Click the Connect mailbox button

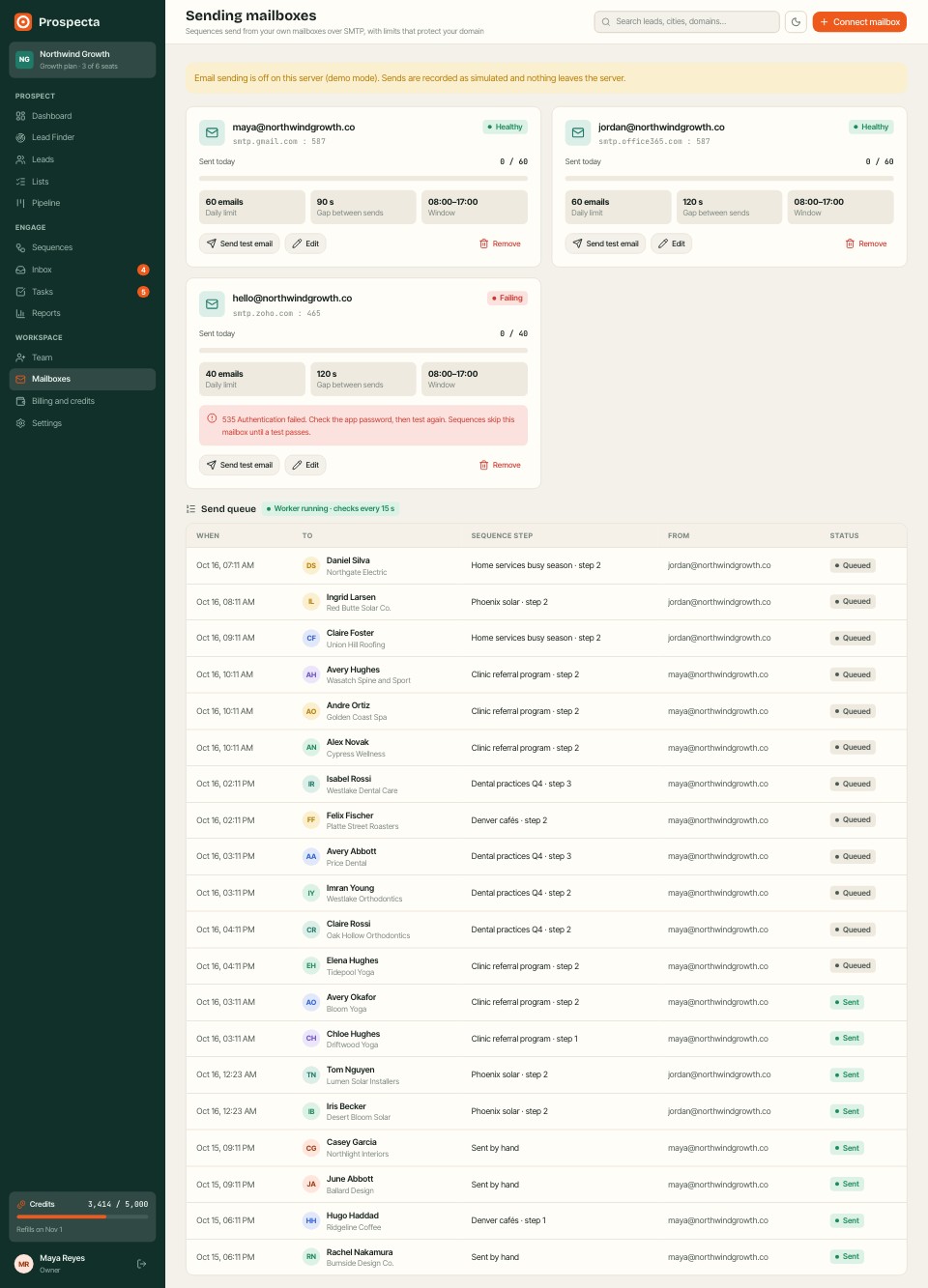[x=859, y=21]
